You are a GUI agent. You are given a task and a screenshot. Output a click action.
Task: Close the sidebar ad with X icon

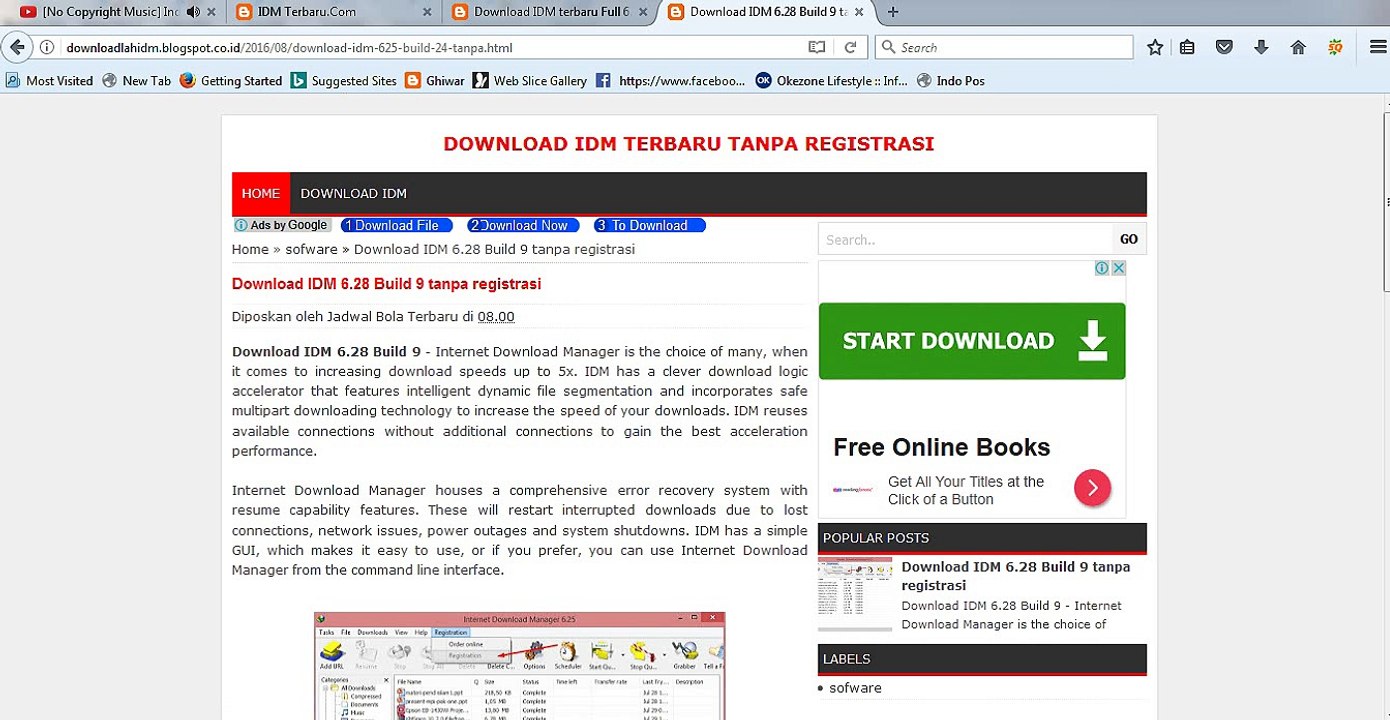(x=1118, y=268)
